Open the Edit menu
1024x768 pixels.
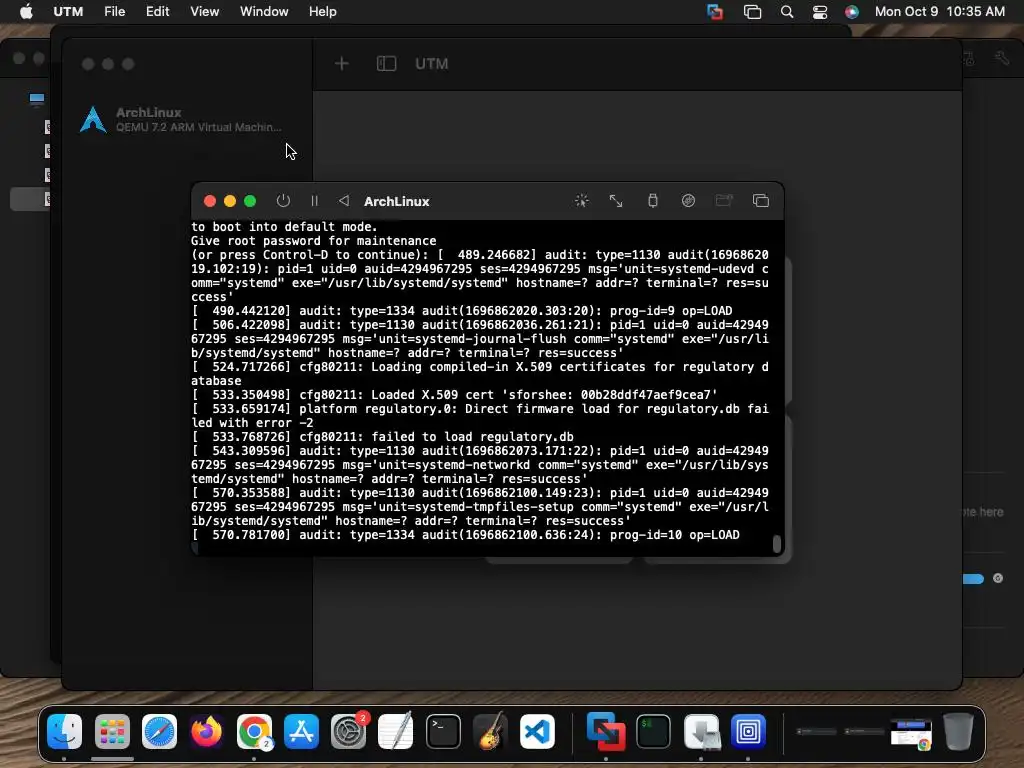[157, 11]
